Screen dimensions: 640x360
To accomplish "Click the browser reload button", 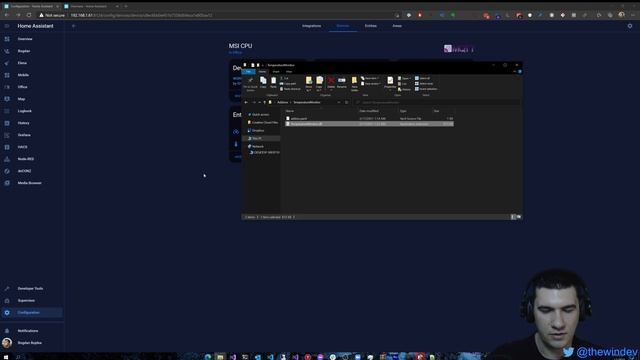I will [x=29, y=15].
